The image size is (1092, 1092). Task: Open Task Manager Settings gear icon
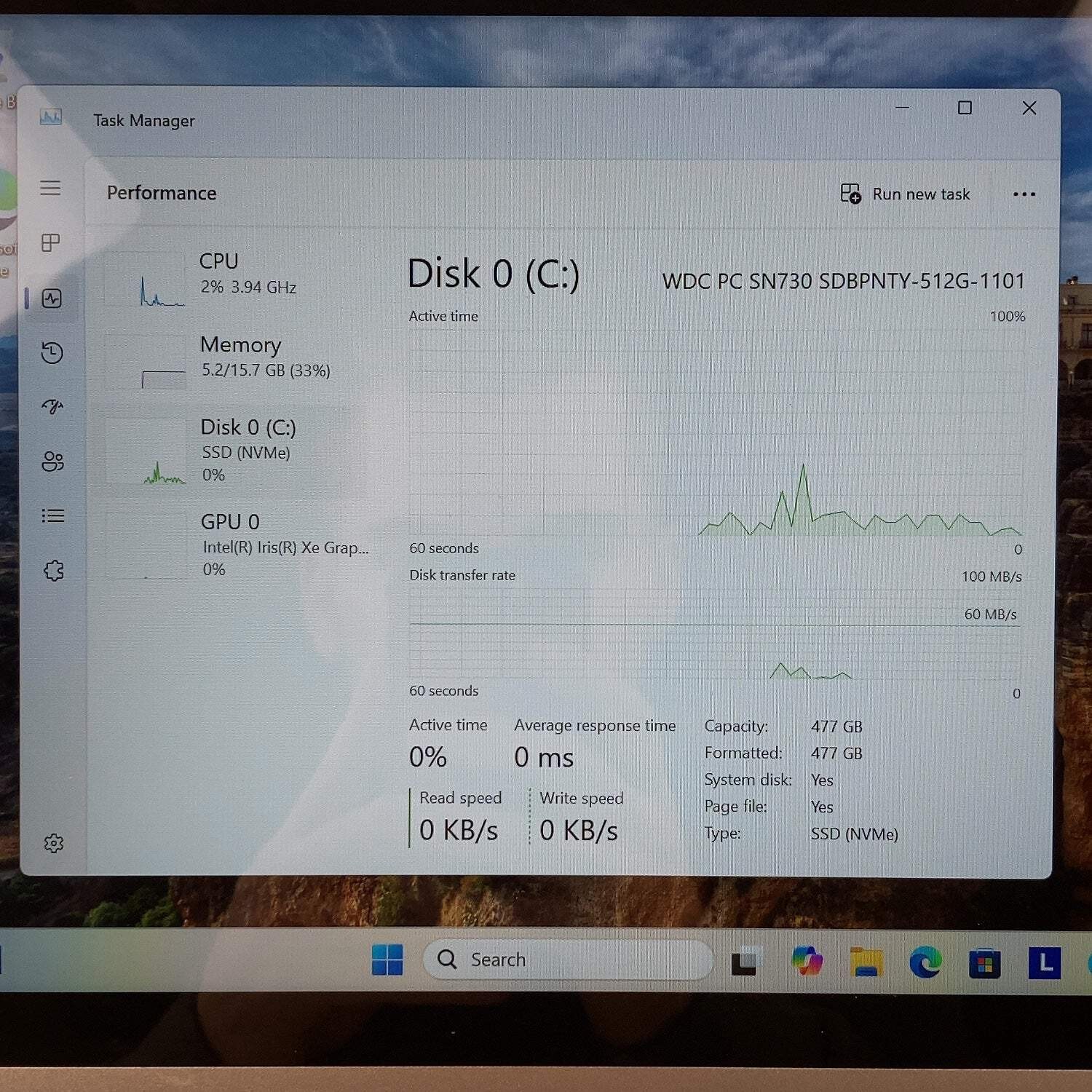tap(54, 843)
